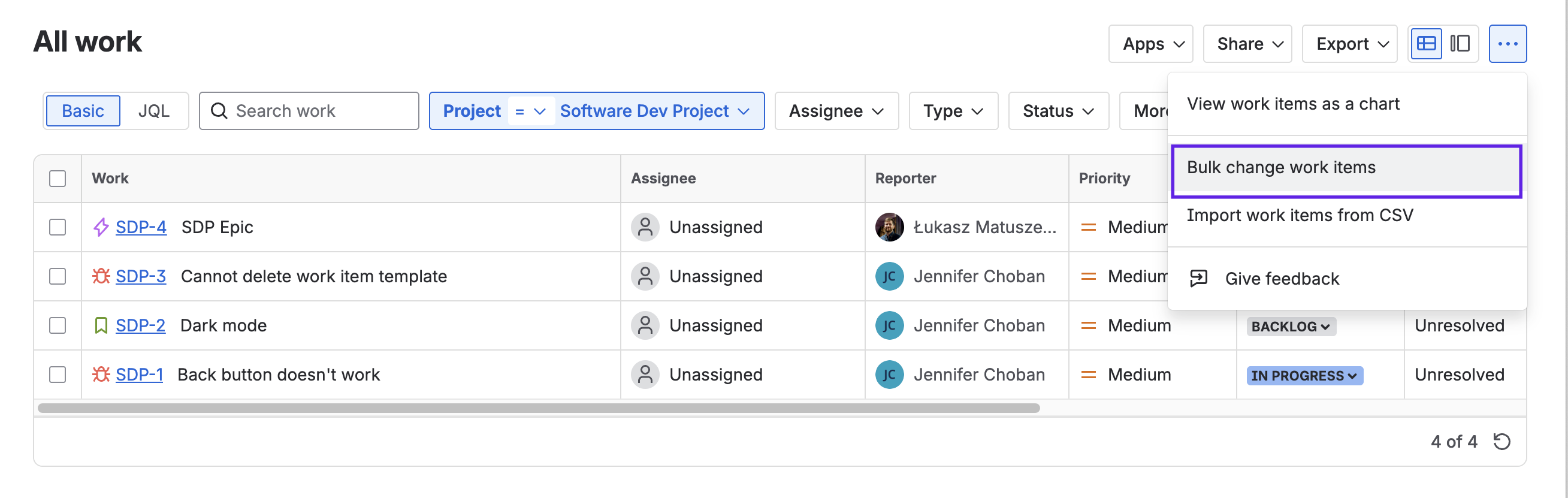Click the story bookmark icon for SDP-2
1568x498 pixels.
[101, 326]
